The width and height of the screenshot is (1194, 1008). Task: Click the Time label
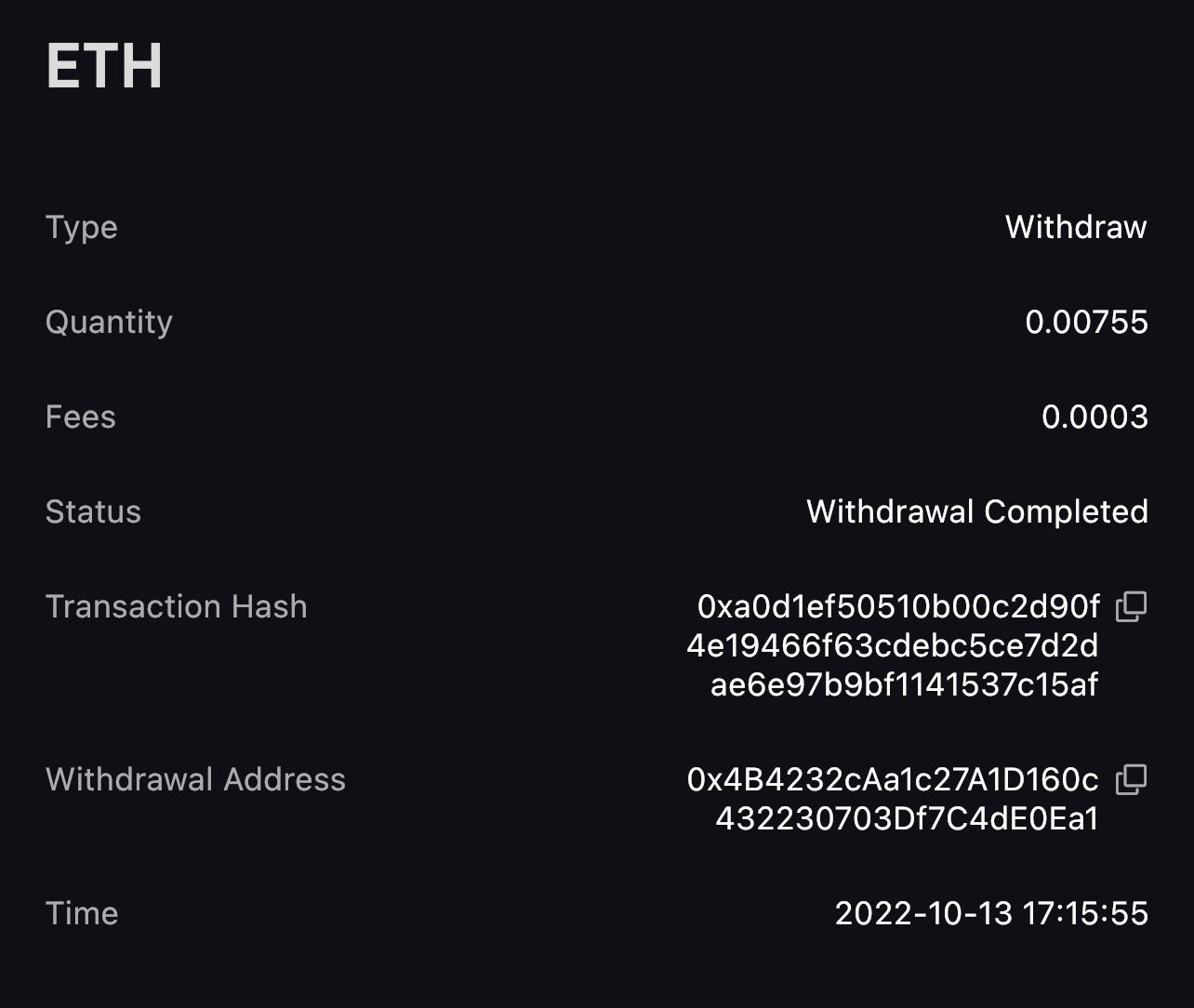point(82,913)
